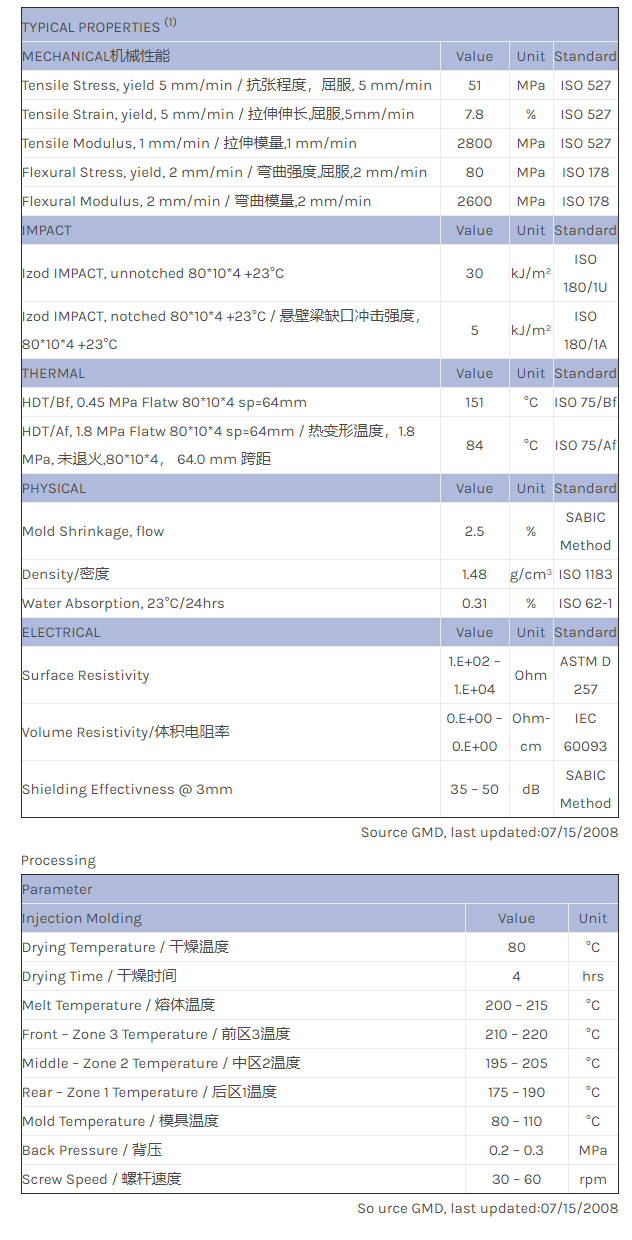The height and width of the screenshot is (1240, 632).
Task: Select the Density value 1.48
Action: click(x=474, y=574)
